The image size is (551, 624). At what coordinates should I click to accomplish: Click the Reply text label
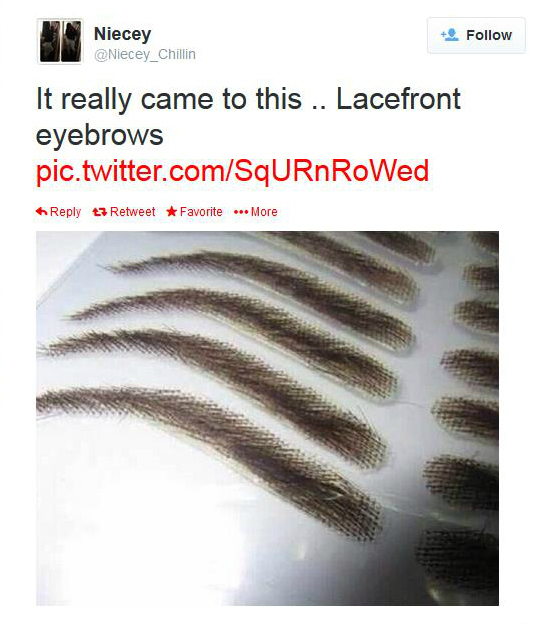(x=65, y=212)
